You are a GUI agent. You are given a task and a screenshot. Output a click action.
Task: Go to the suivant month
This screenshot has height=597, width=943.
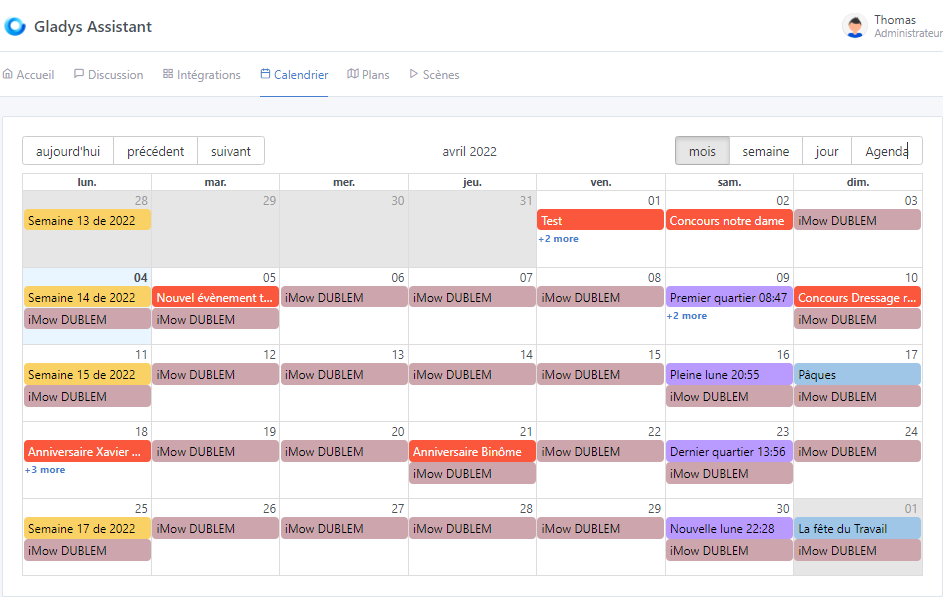click(x=231, y=151)
